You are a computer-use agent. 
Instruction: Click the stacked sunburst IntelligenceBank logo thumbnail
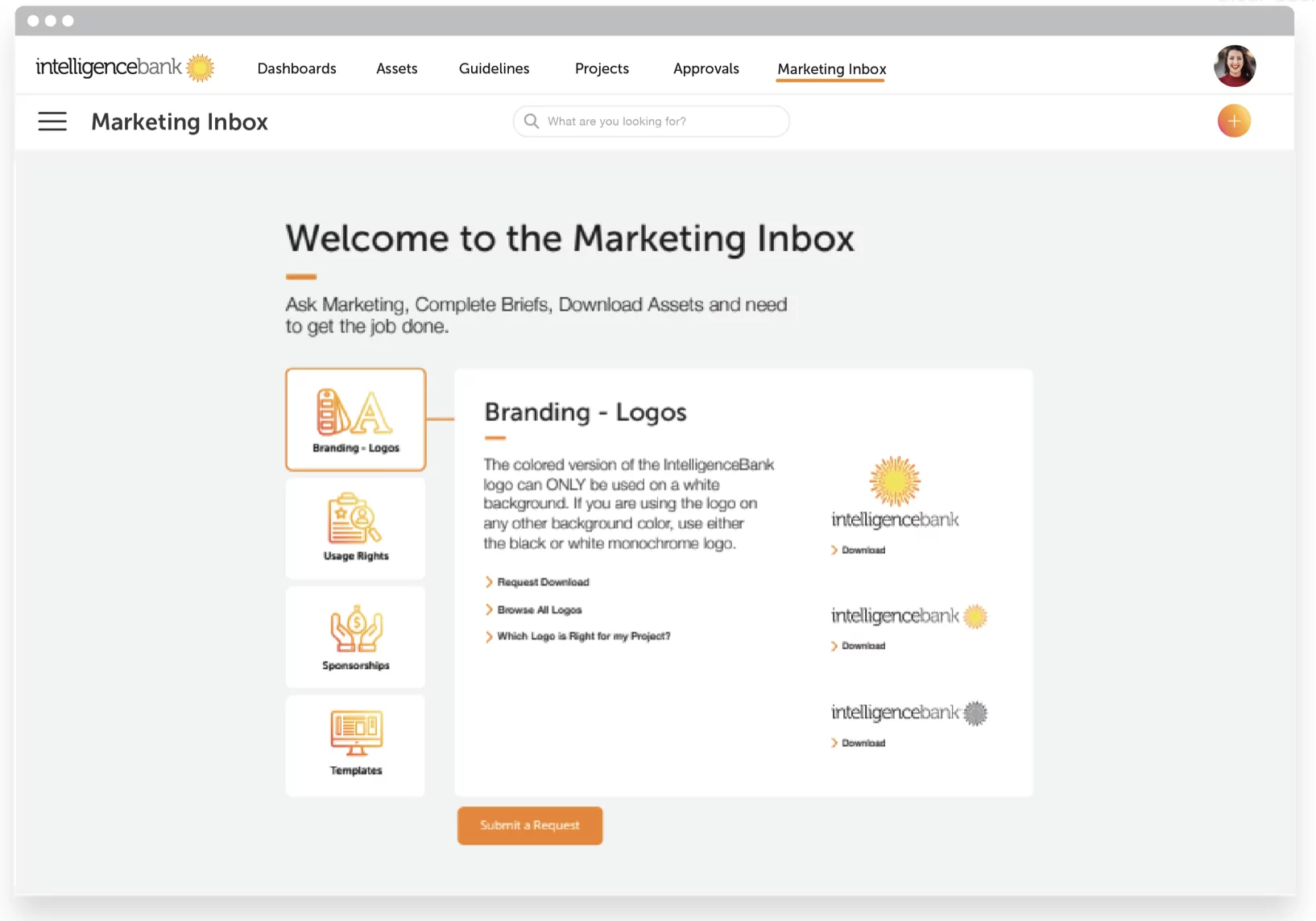[895, 493]
